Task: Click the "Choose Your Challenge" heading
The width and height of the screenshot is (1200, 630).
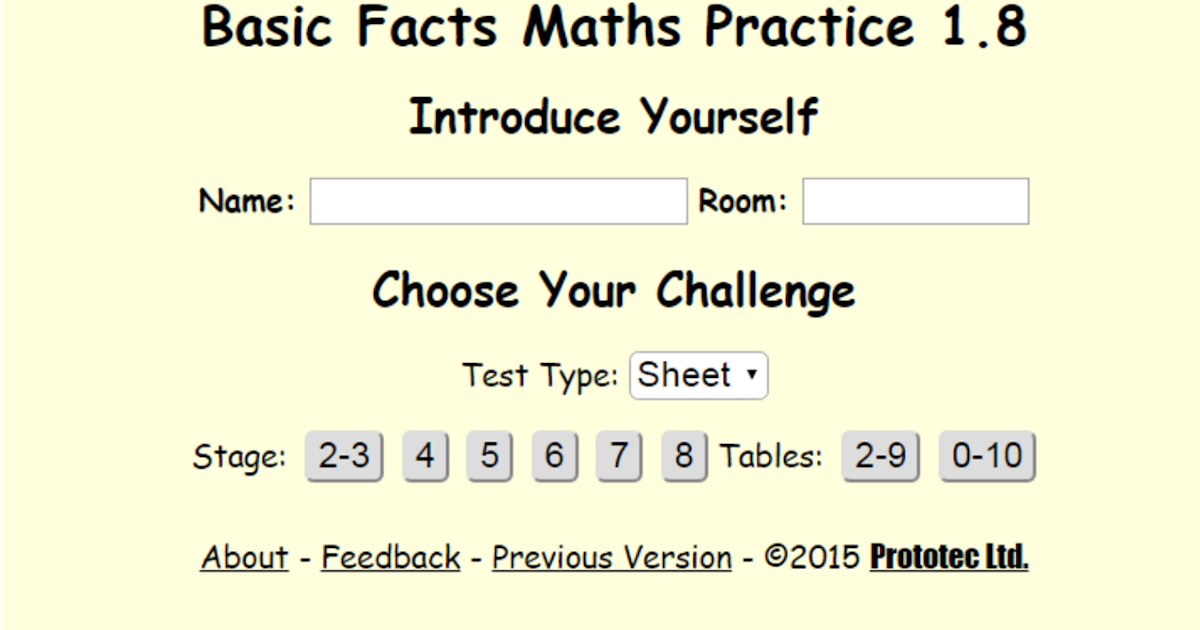Action: 614,290
